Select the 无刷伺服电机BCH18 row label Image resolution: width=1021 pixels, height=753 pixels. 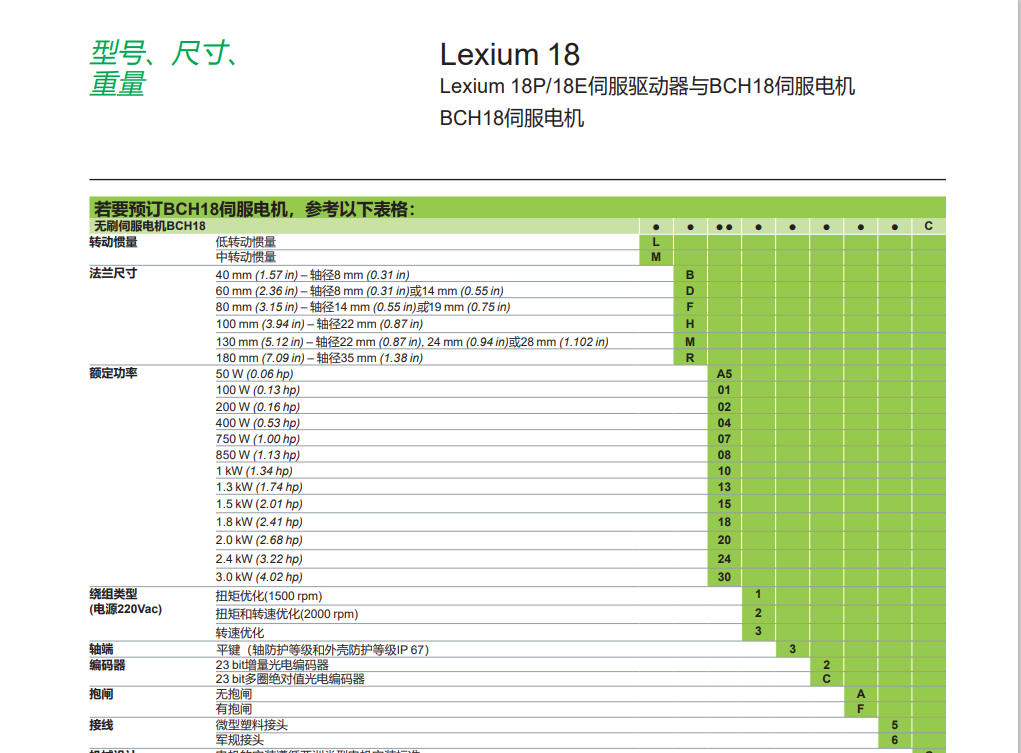coord(148,226)
